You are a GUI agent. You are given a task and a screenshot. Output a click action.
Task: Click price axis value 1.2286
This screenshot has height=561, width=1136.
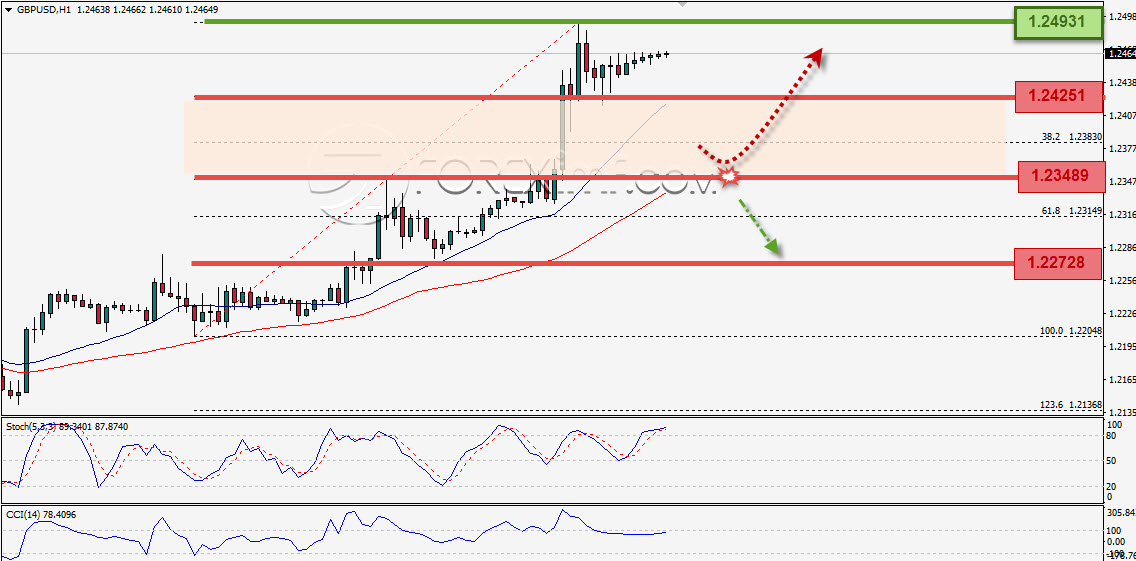click(x=1122, y=247)
